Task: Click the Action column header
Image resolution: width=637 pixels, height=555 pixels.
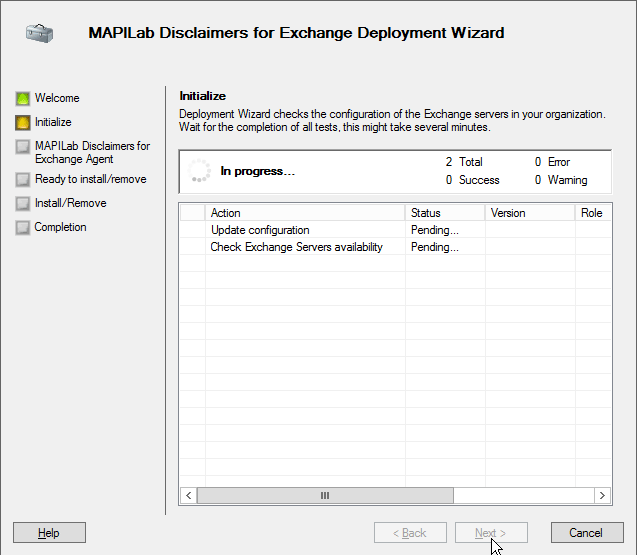Action: 305,213
